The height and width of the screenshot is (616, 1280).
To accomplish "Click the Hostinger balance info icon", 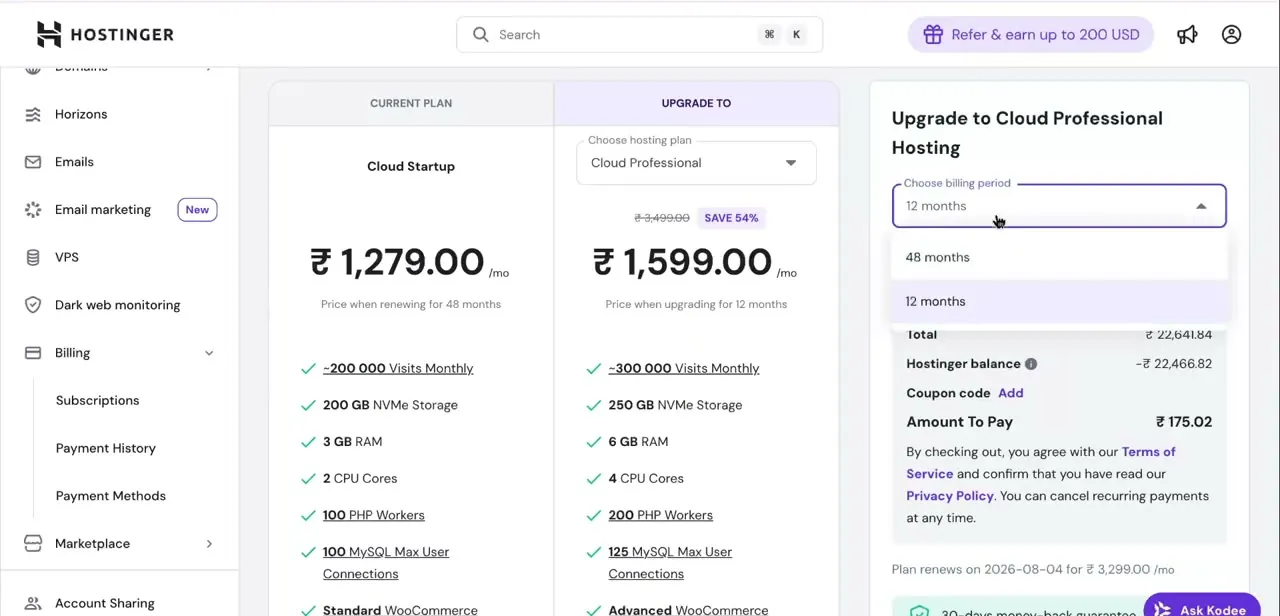I will coord(1031,364).
